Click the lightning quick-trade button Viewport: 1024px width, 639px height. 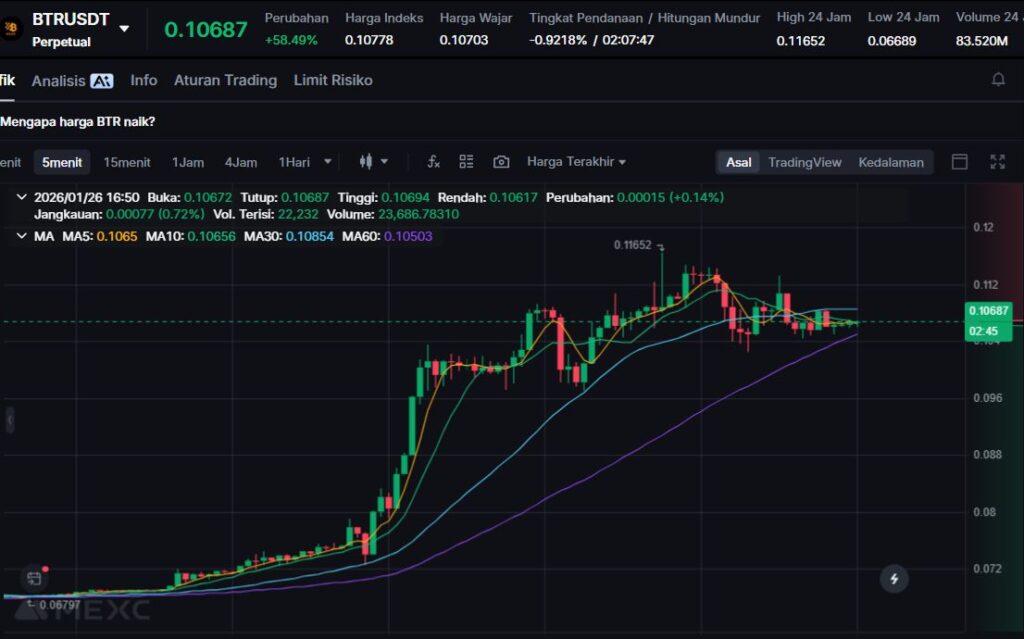(893, 578)
